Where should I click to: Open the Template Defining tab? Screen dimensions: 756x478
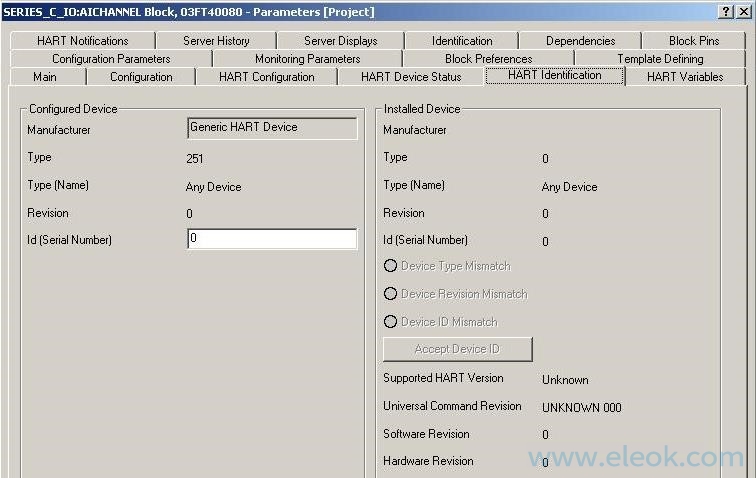(660, 59)
